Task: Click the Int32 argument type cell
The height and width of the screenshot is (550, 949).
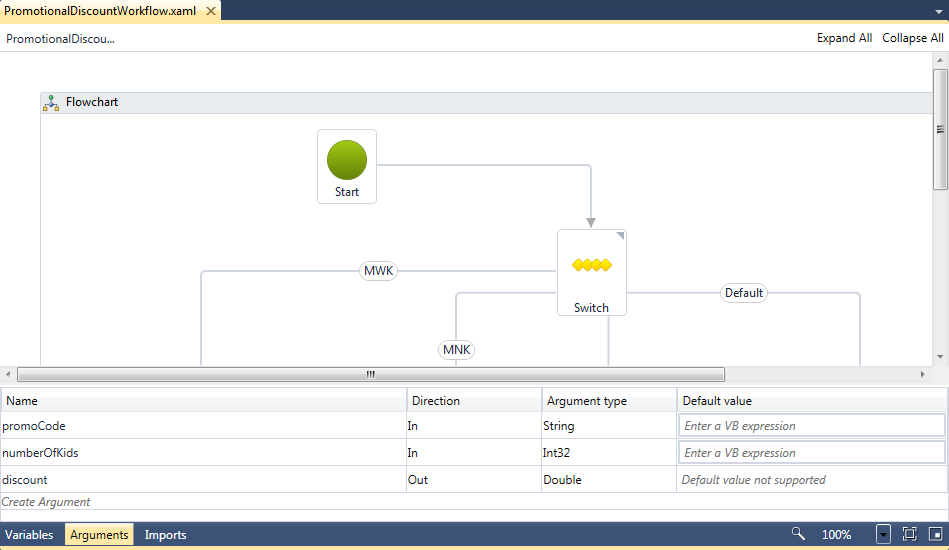Action: point(609,453)
